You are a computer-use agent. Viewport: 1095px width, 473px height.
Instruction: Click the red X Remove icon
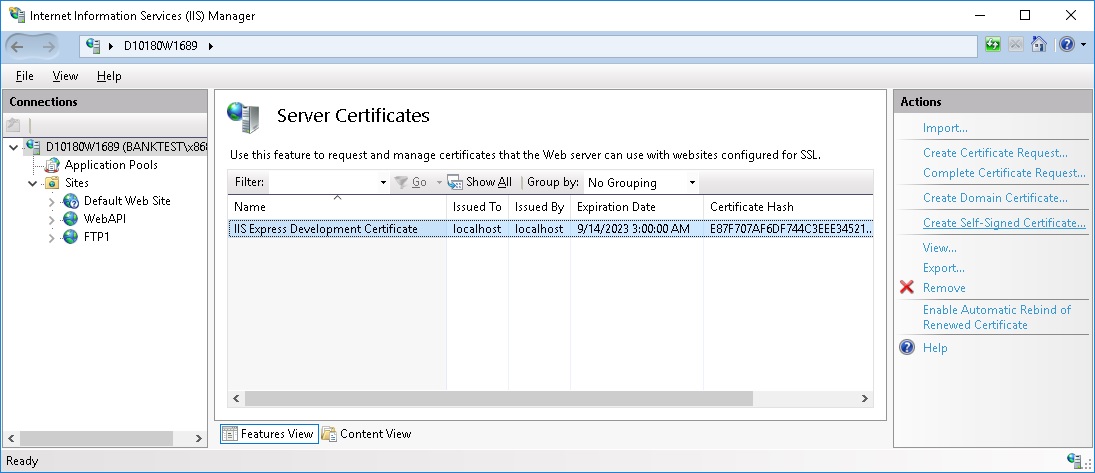906,287
